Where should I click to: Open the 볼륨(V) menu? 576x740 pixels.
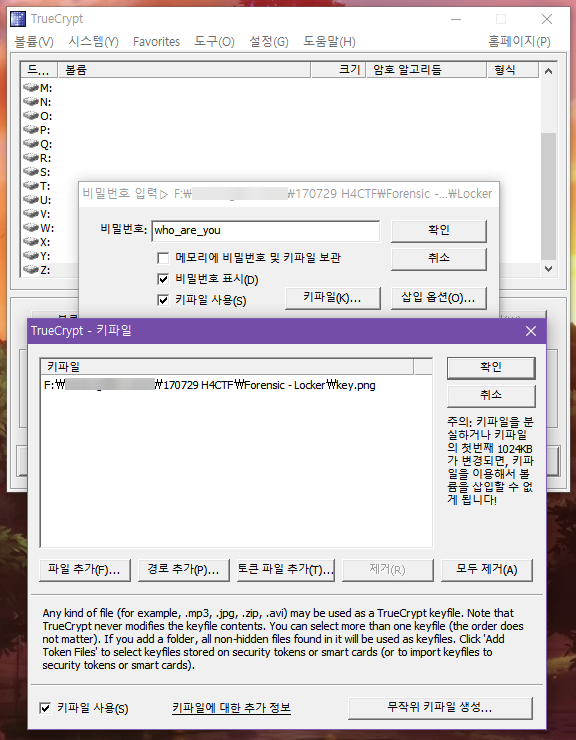point(34,42)
